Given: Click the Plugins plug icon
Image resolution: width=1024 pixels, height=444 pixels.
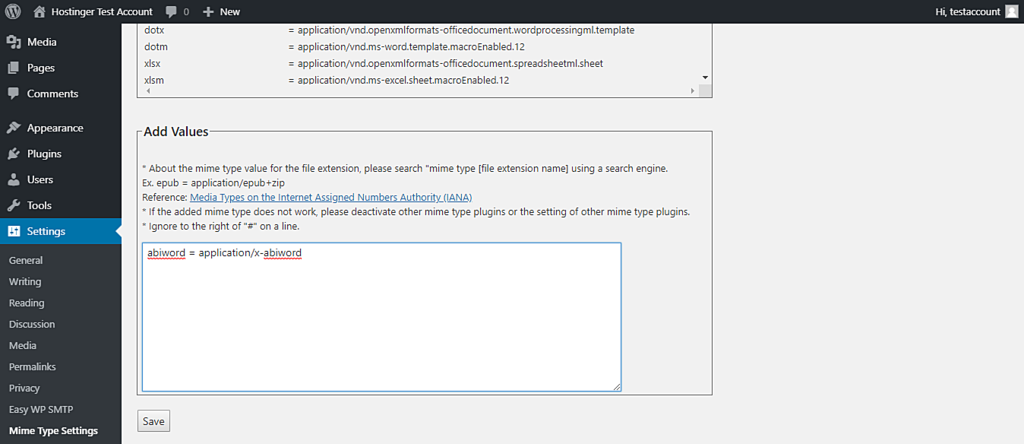Looking at the screenshot, I should (x=13, y=154).
